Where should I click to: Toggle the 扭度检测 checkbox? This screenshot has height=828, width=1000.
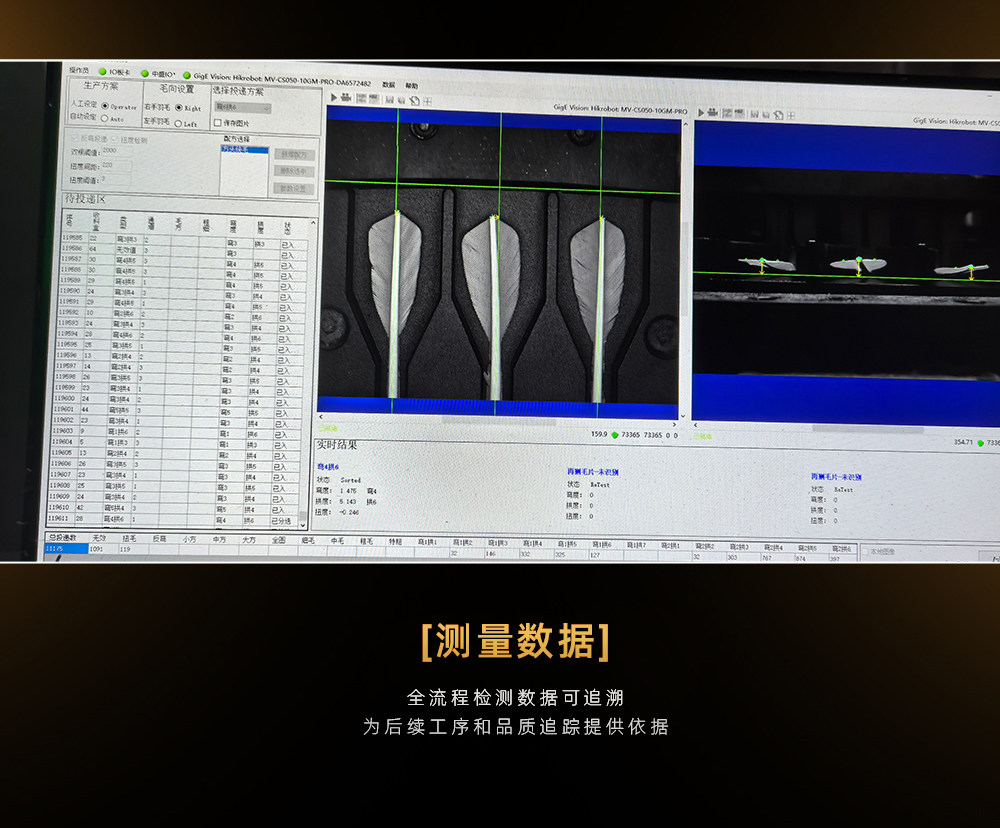(115, 140)
